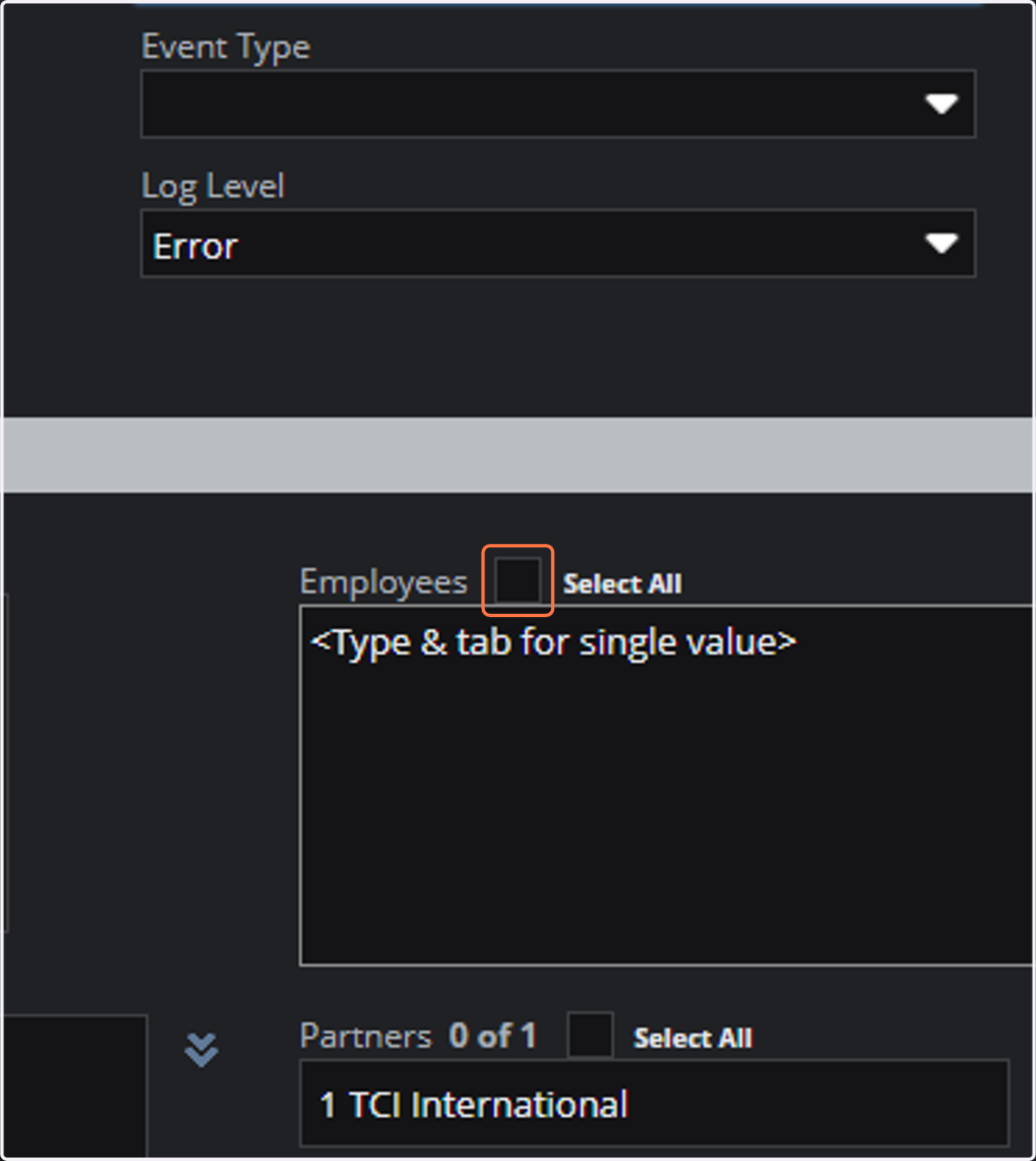Open the Log Level dropdown showing Error
The height and width of the screenshot is (1161, 1036).
click(x=558, y=243)
